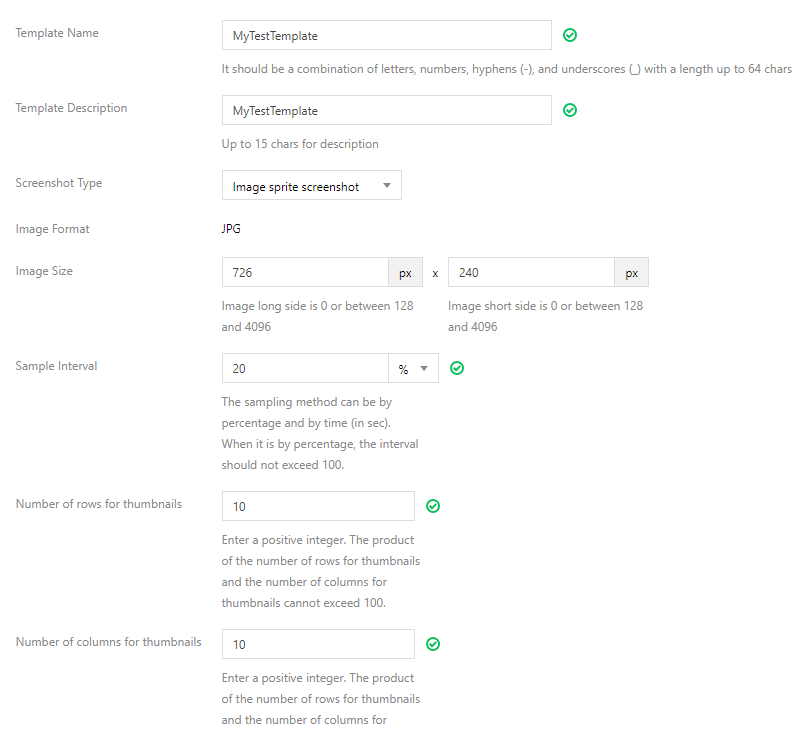Expand the Screenshot Type dropdown arrow
The height and width of the screenshot is (732, 802).
387,186
